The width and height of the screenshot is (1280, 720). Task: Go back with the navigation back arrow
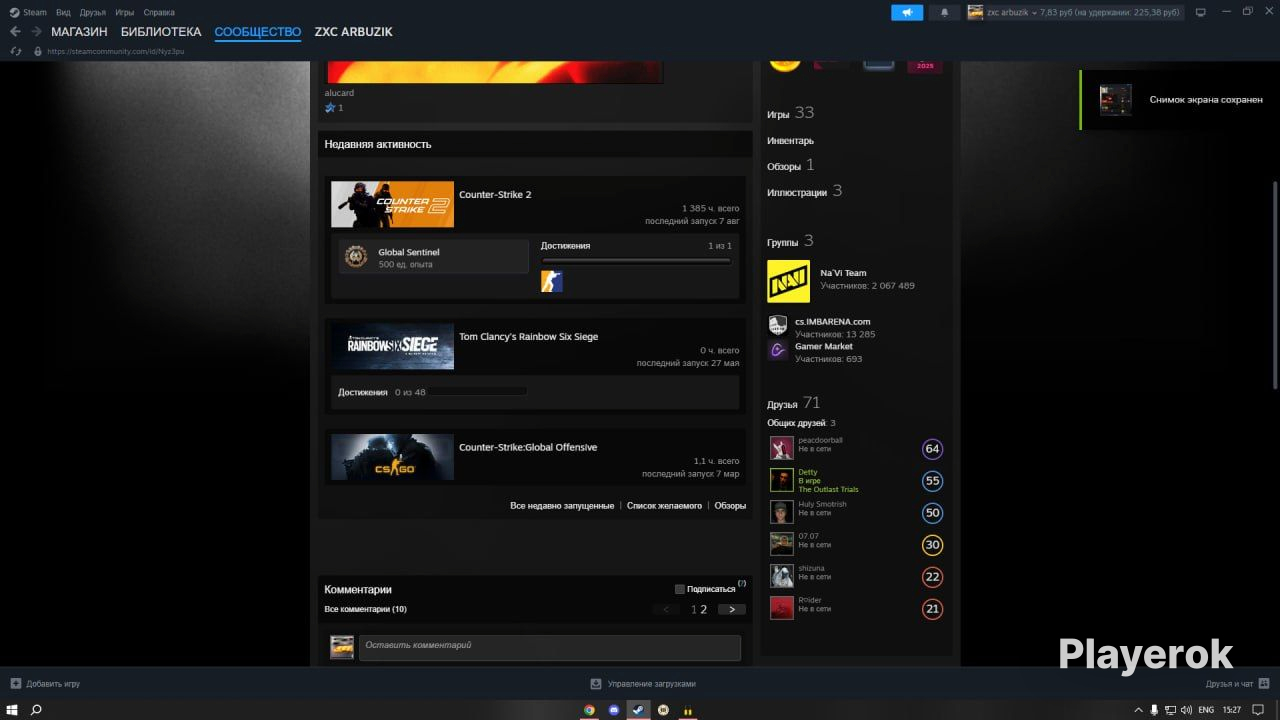(15, 32)
